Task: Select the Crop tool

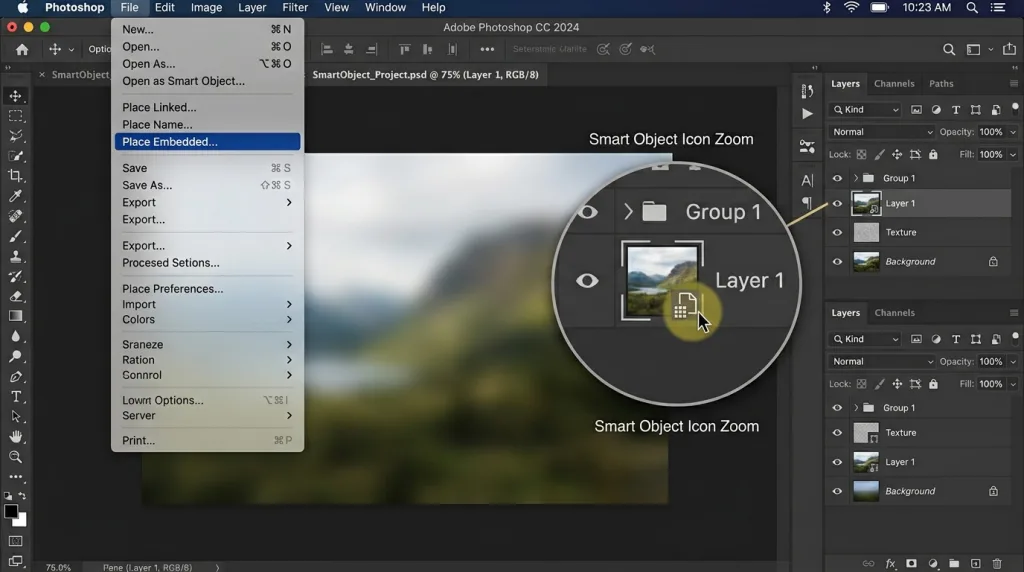Action: tap(16, 176)
